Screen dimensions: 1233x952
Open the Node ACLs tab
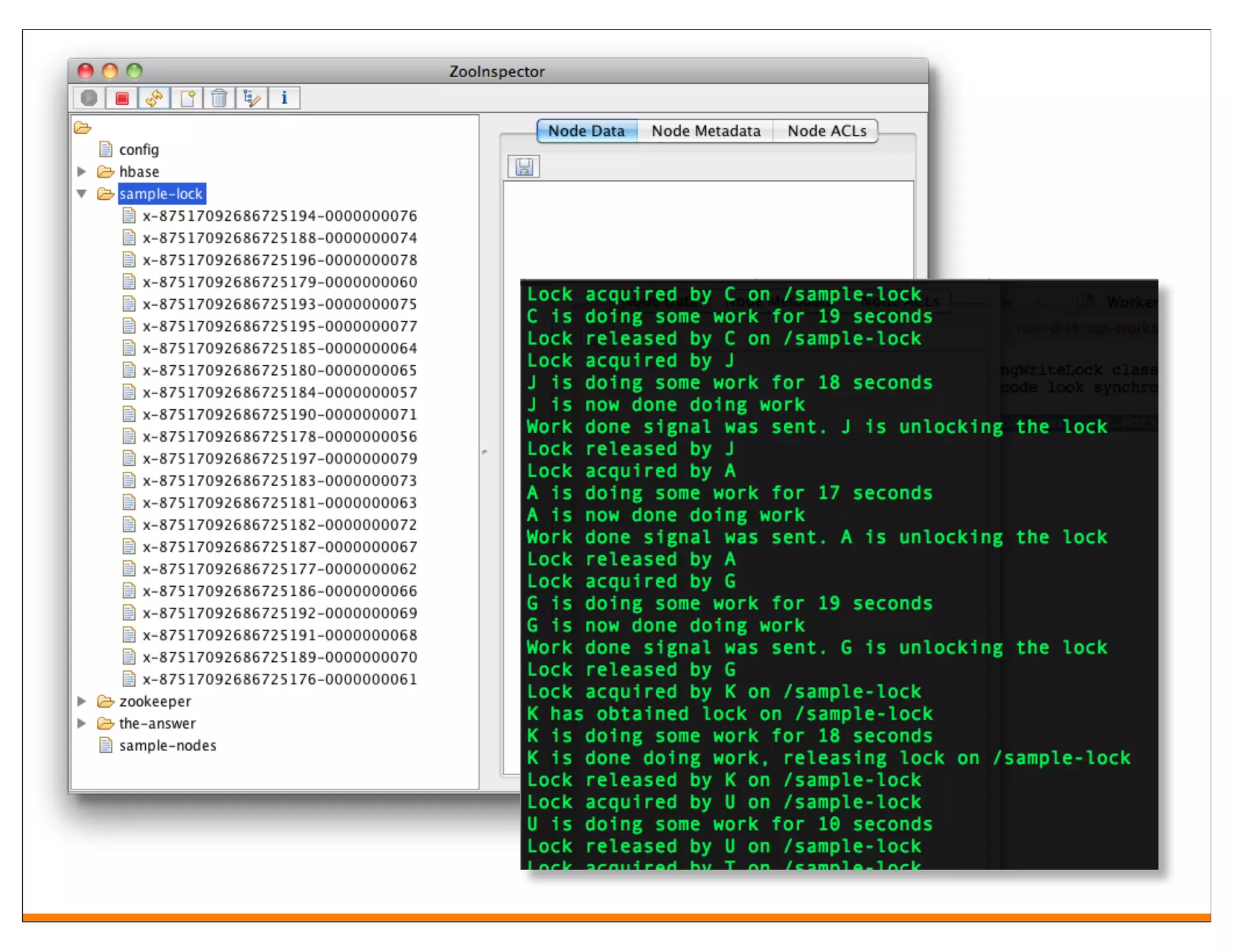point(827,131)
